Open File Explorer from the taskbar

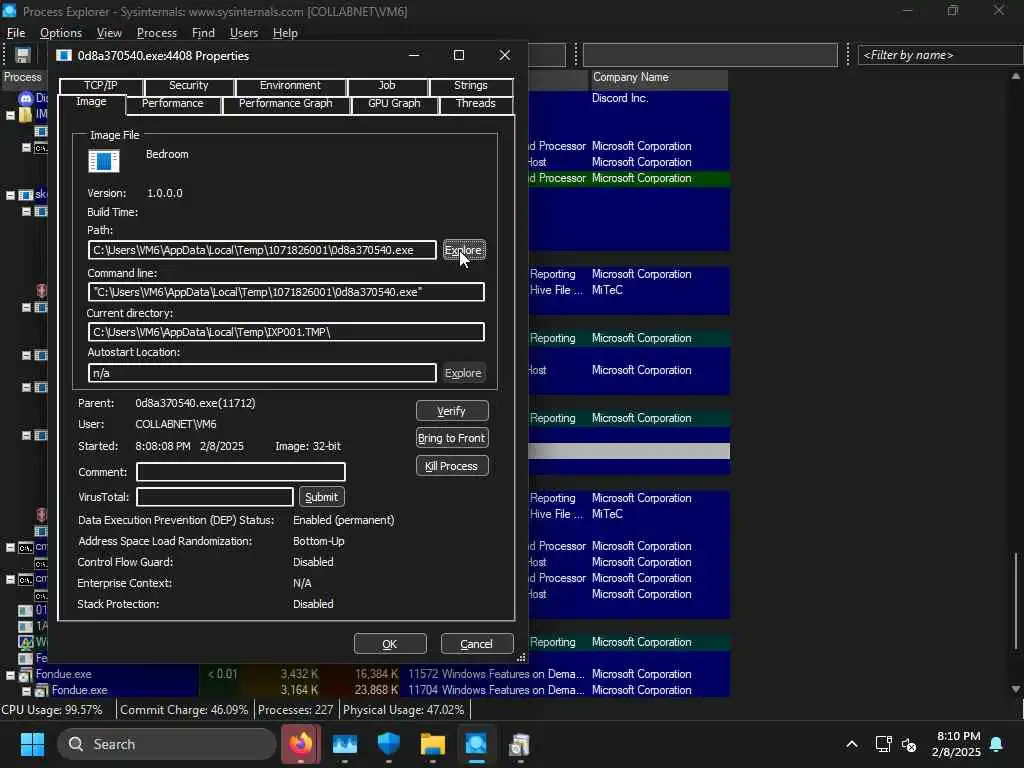432,744
